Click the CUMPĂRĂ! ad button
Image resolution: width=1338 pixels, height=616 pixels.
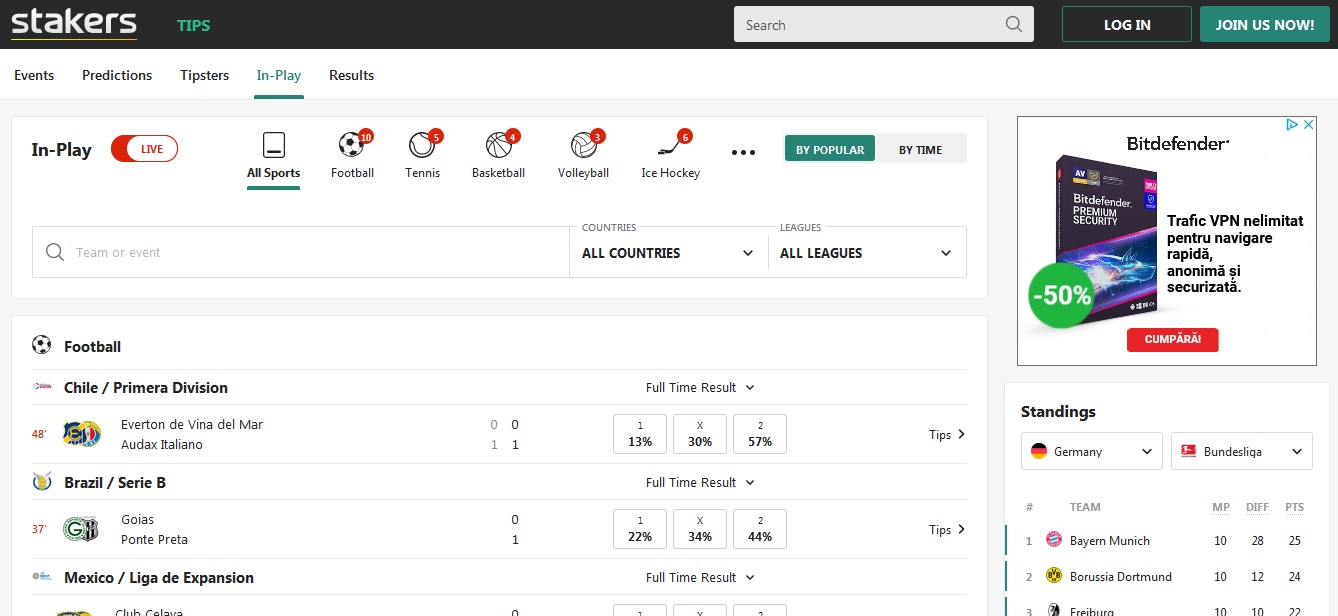click(1172, 339)
